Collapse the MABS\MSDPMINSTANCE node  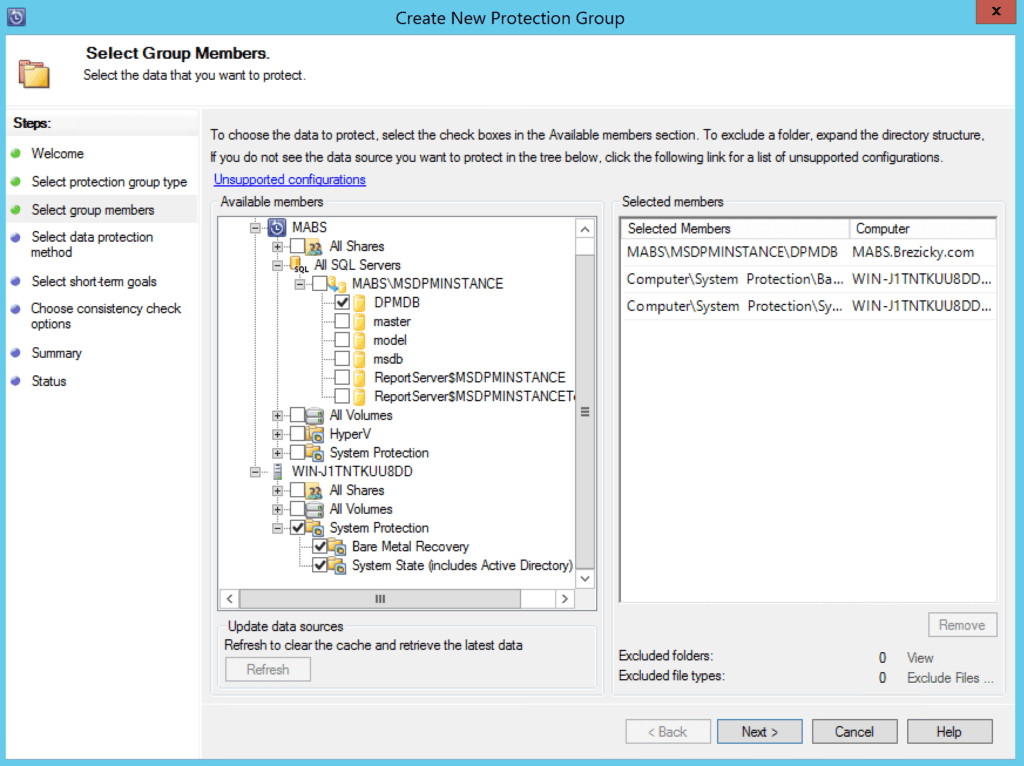(x=300, y=284)
